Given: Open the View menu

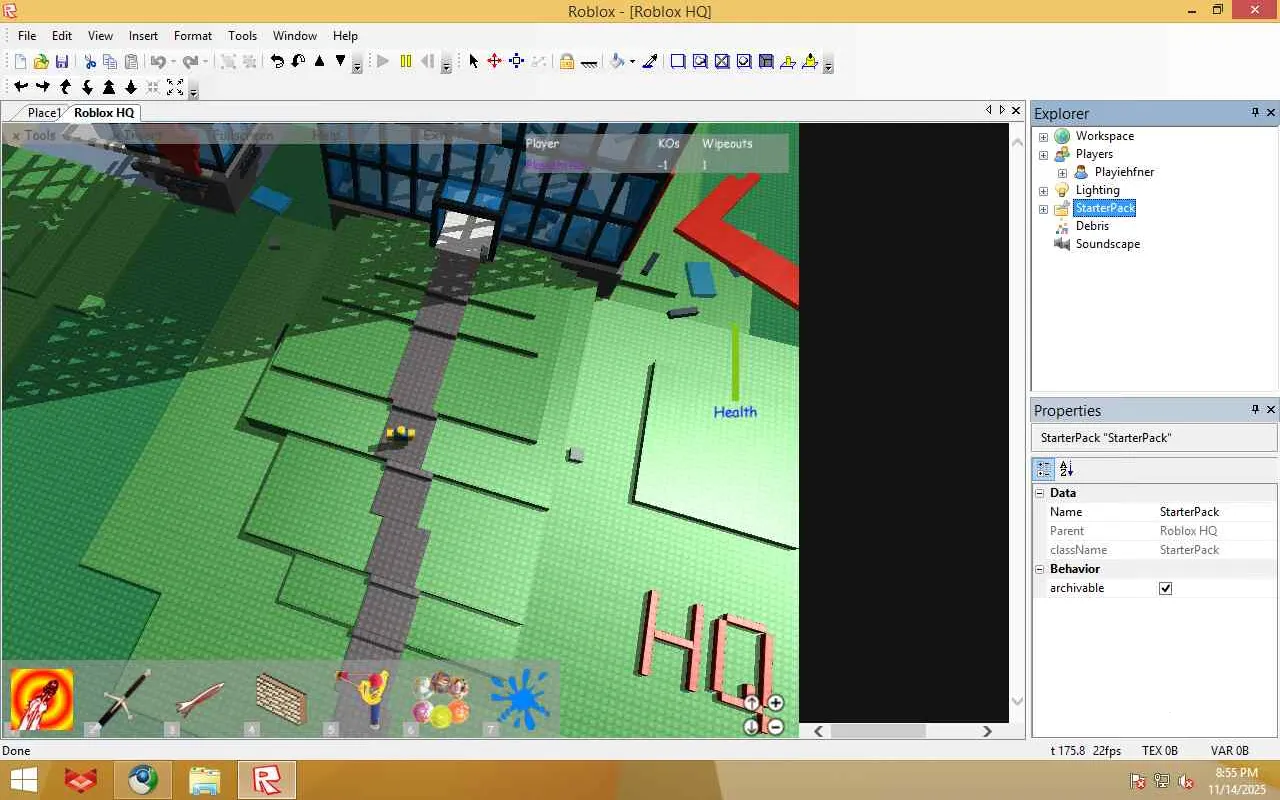Looking at the screenshot, I should [x=100, y=35].
